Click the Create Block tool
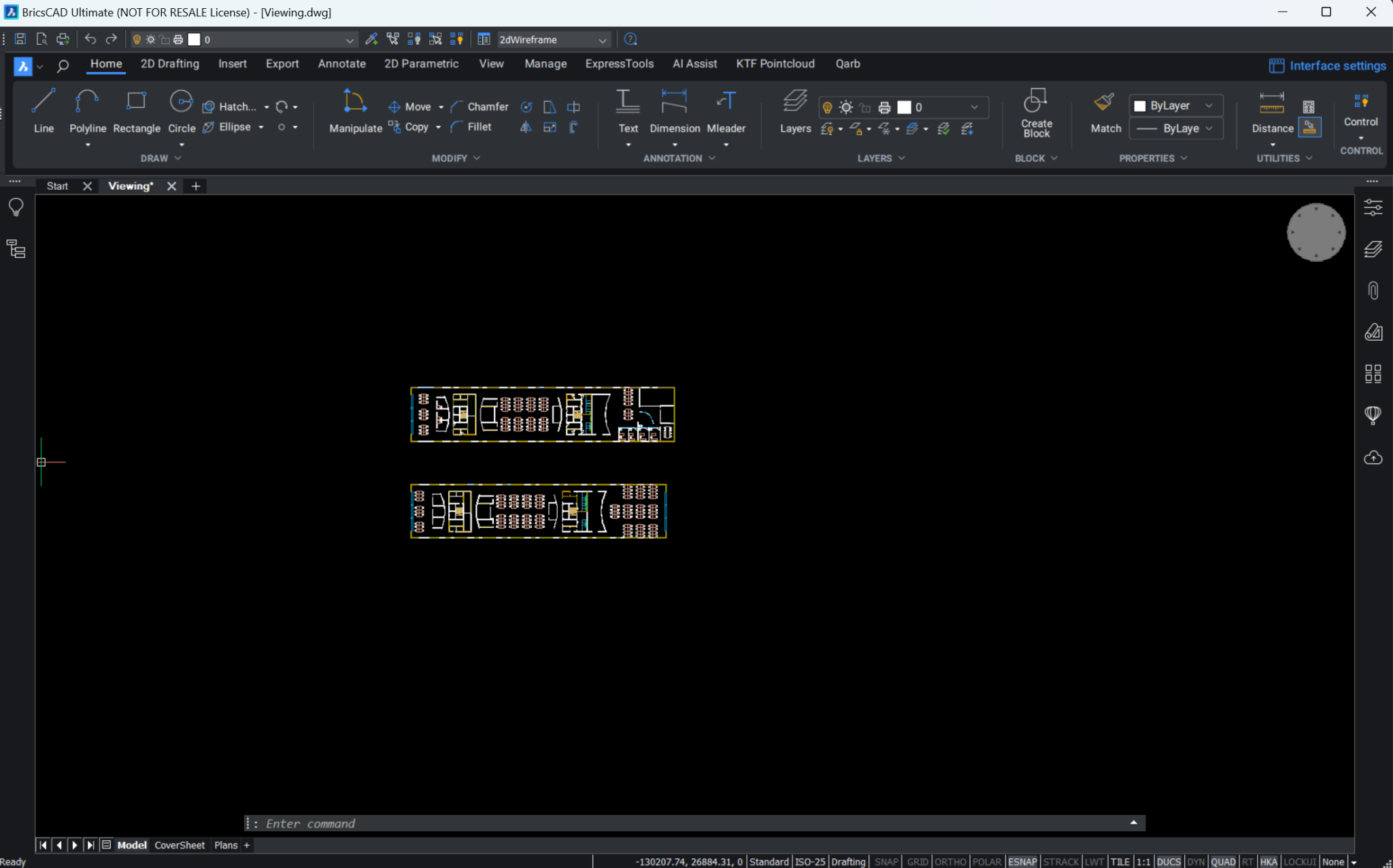The image size is (1393, 868). [1036, 113]
